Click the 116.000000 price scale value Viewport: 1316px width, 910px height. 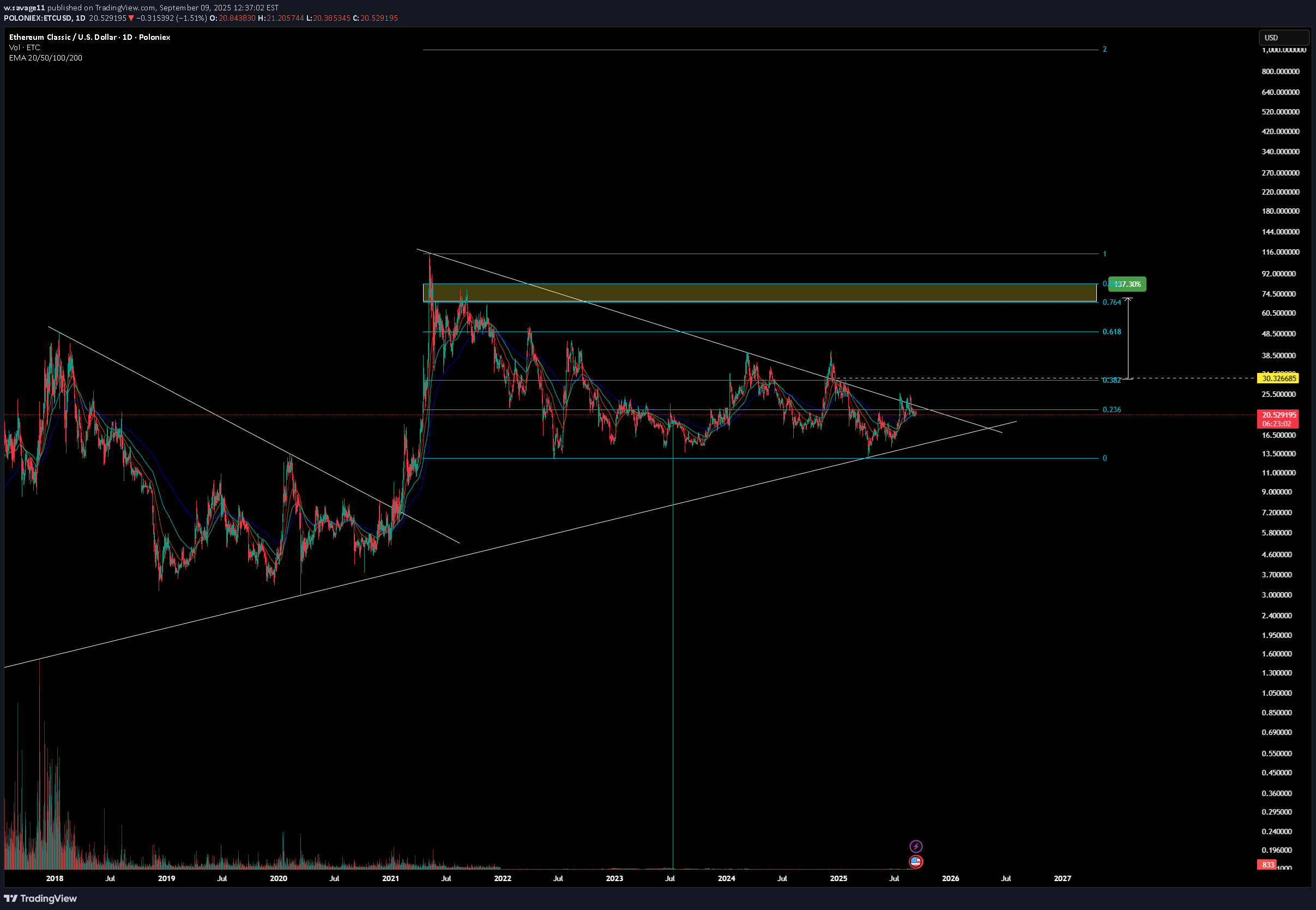1281,252
